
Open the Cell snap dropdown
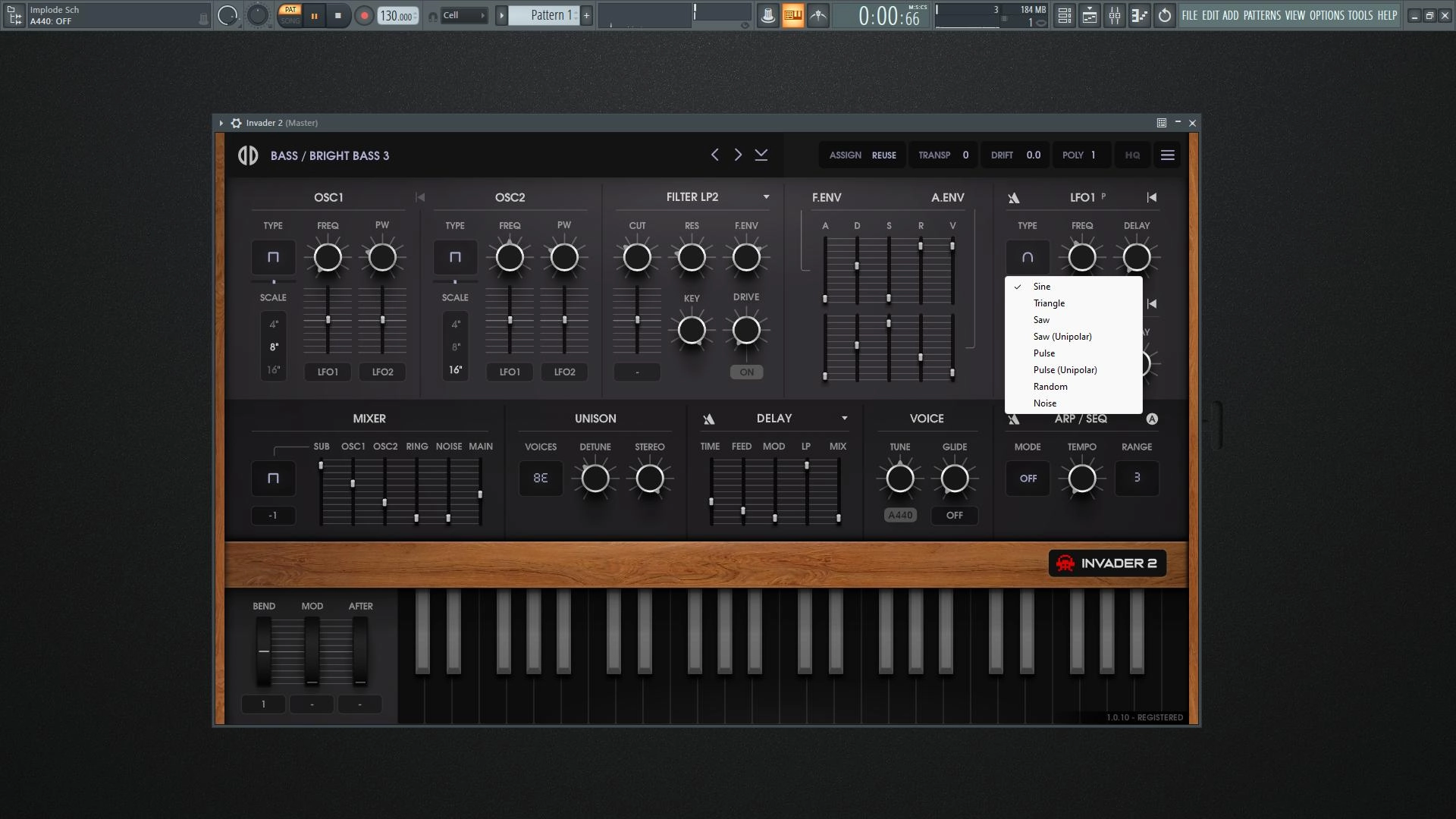[463, 15]
